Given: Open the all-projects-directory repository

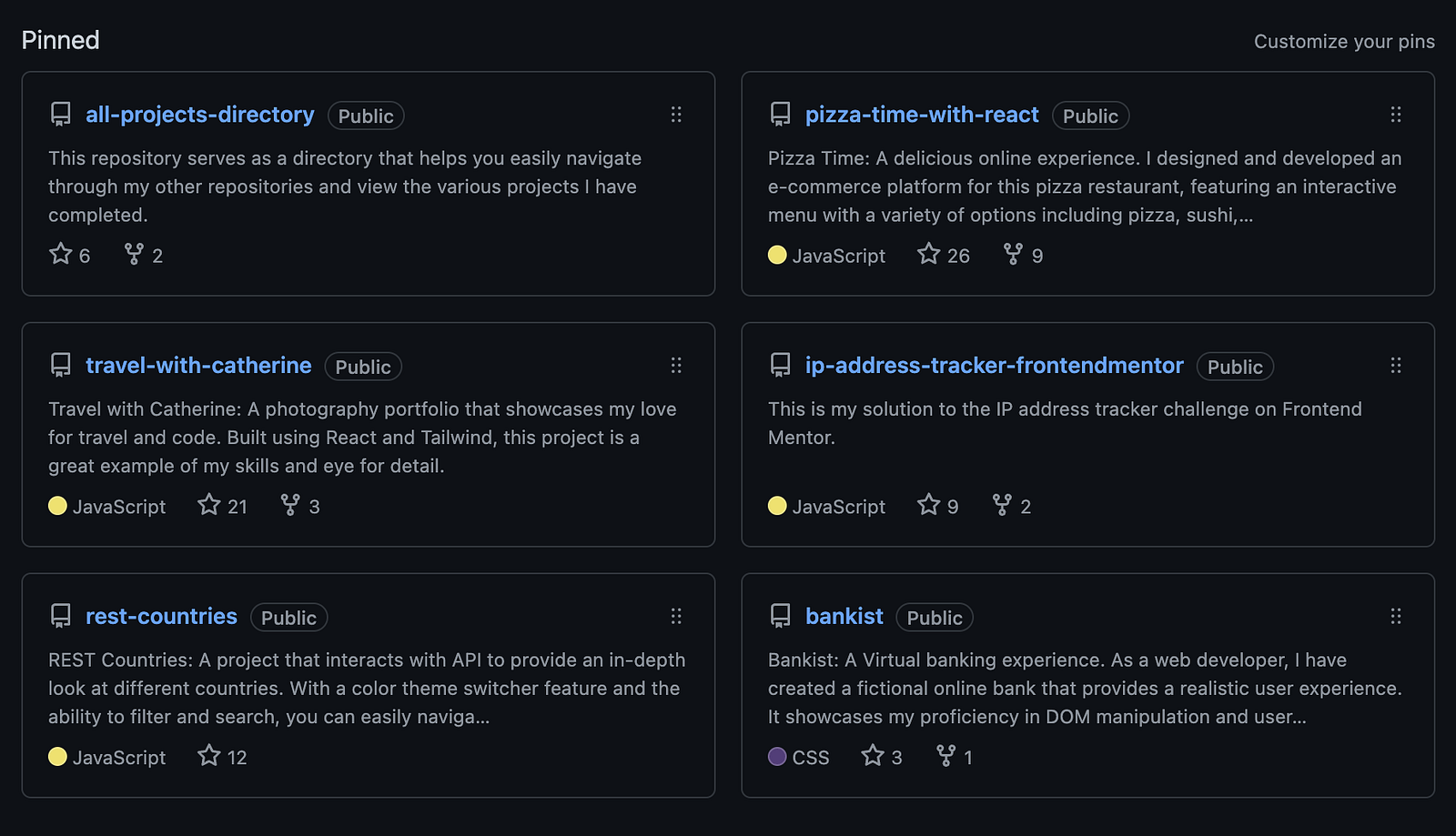Looking at the screenshot, I should click(199, 115).
